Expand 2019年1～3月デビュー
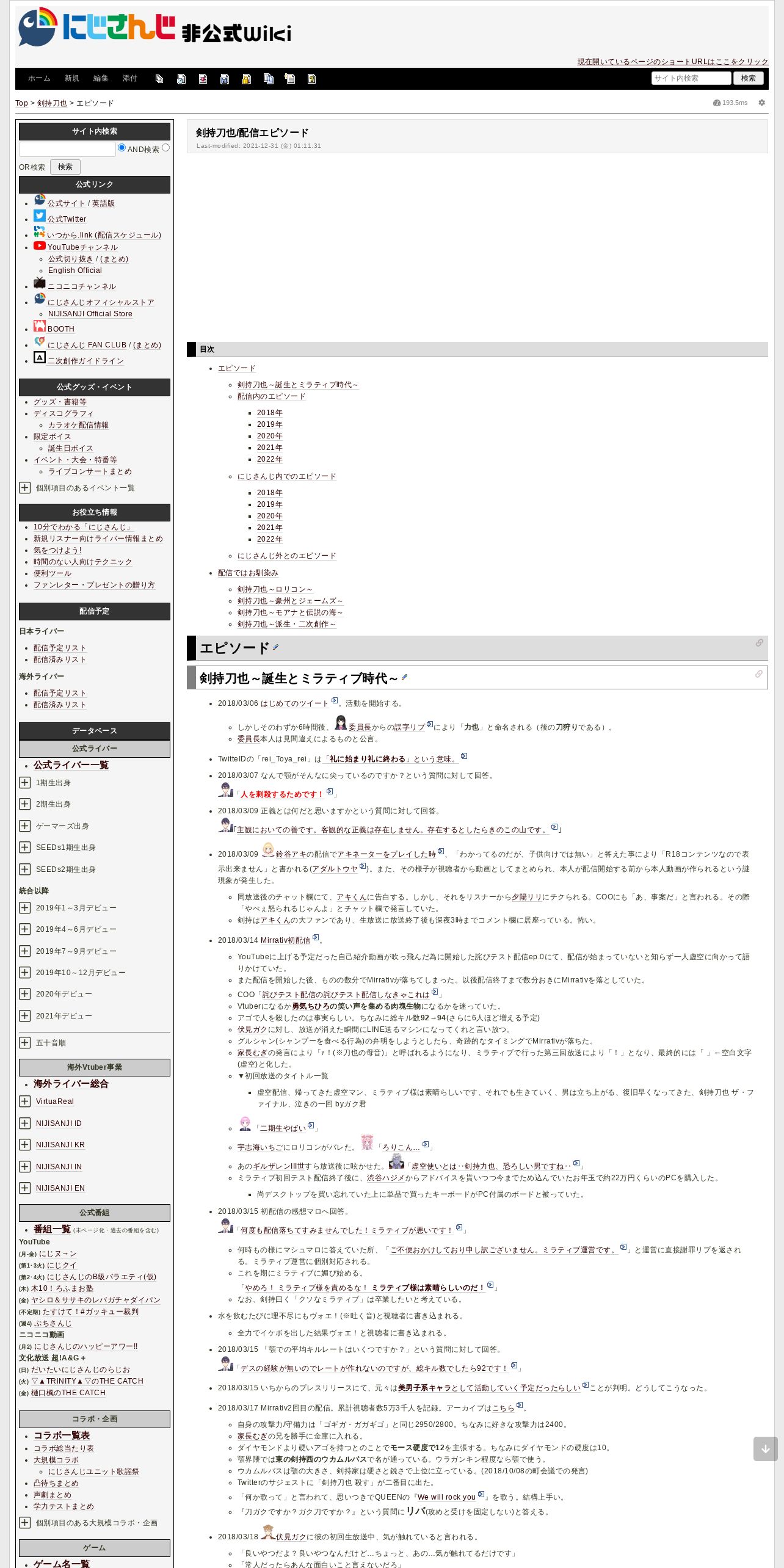The image size is (784, 1568). pyautogui.click(x=25, y=907)
